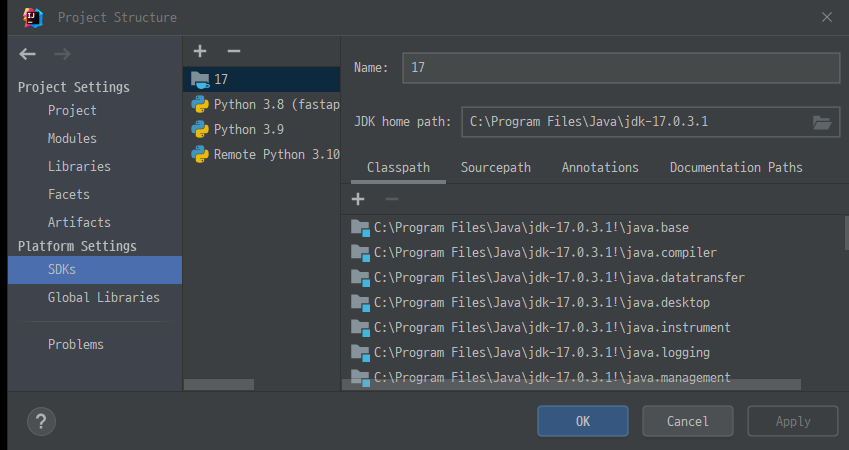
Task: Remove the selected SDK with the minus icon
Action: coord(234,51)
